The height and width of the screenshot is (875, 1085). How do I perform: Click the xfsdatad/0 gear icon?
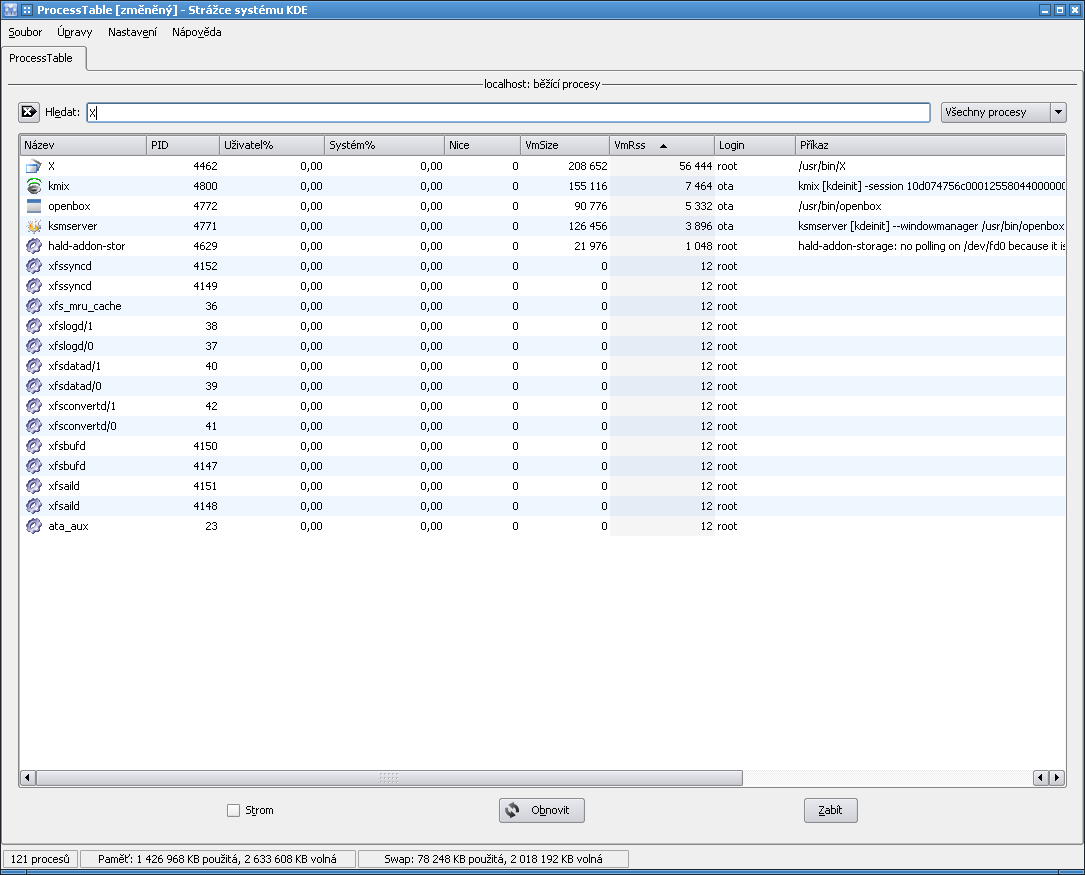pyautogui.click(x=33, y=387)
